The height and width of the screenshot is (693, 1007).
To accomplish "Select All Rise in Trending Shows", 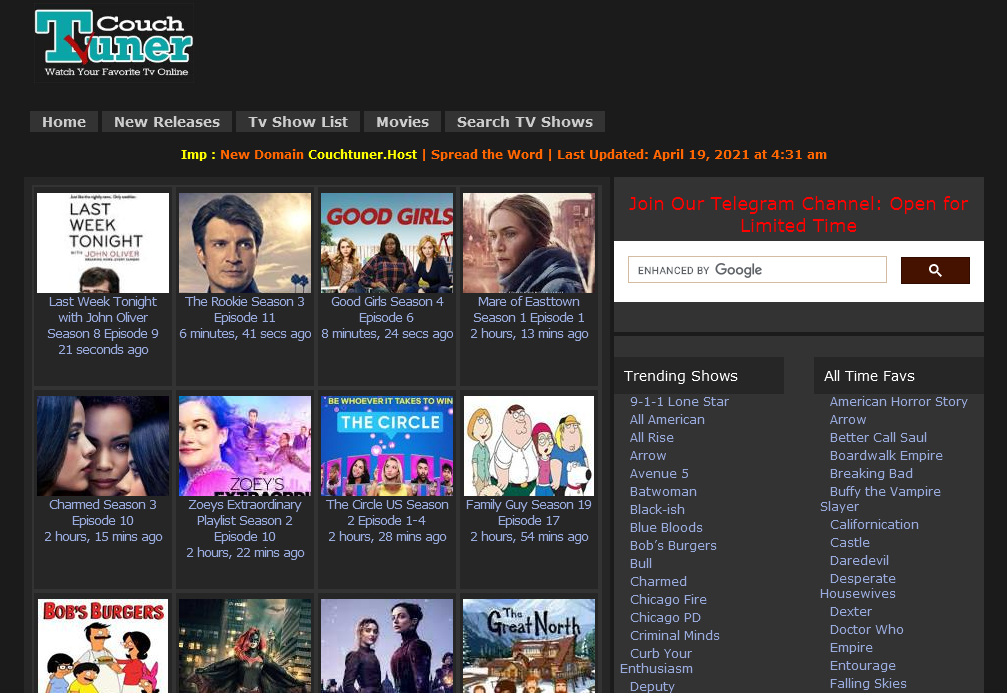I will [651, 437].
